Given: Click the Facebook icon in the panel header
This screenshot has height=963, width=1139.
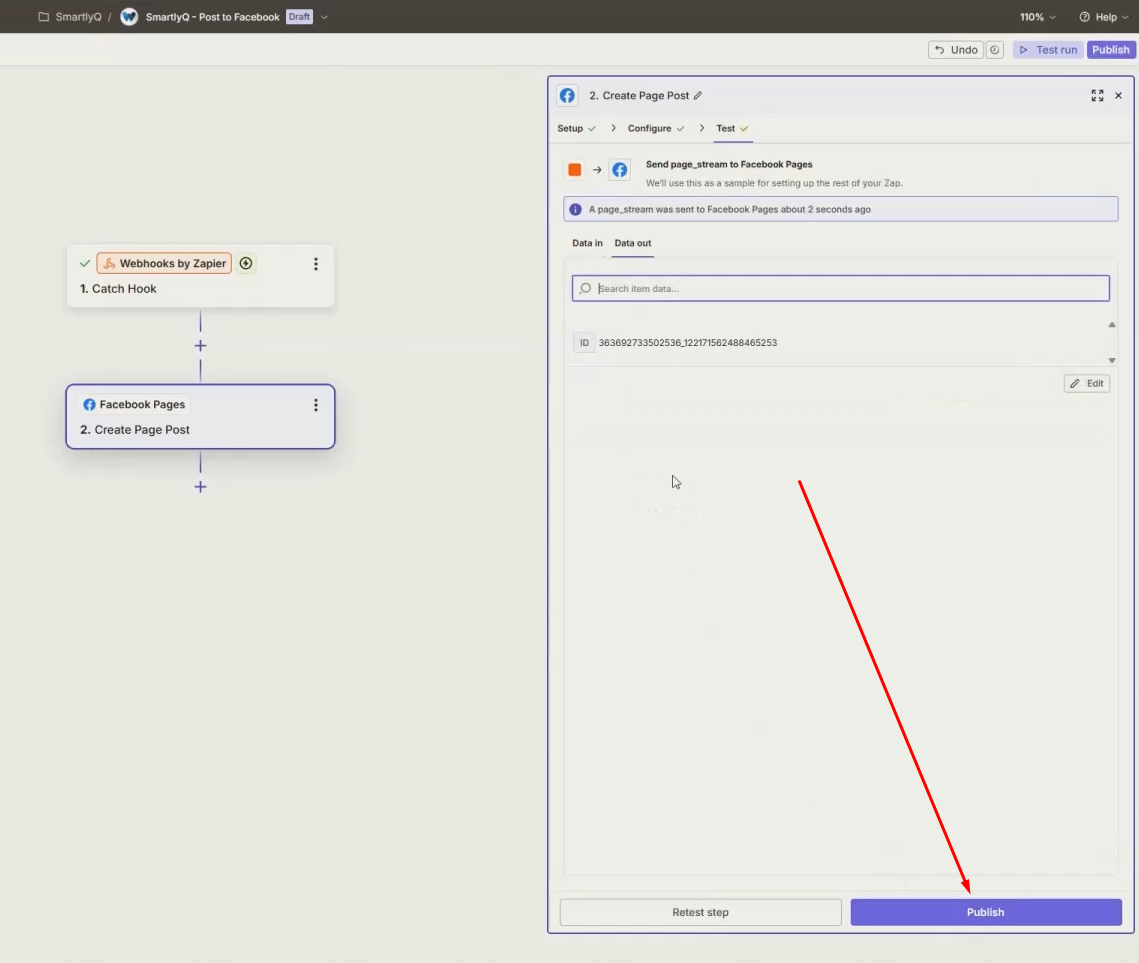Looking at the screenshot, I should 567,95.
